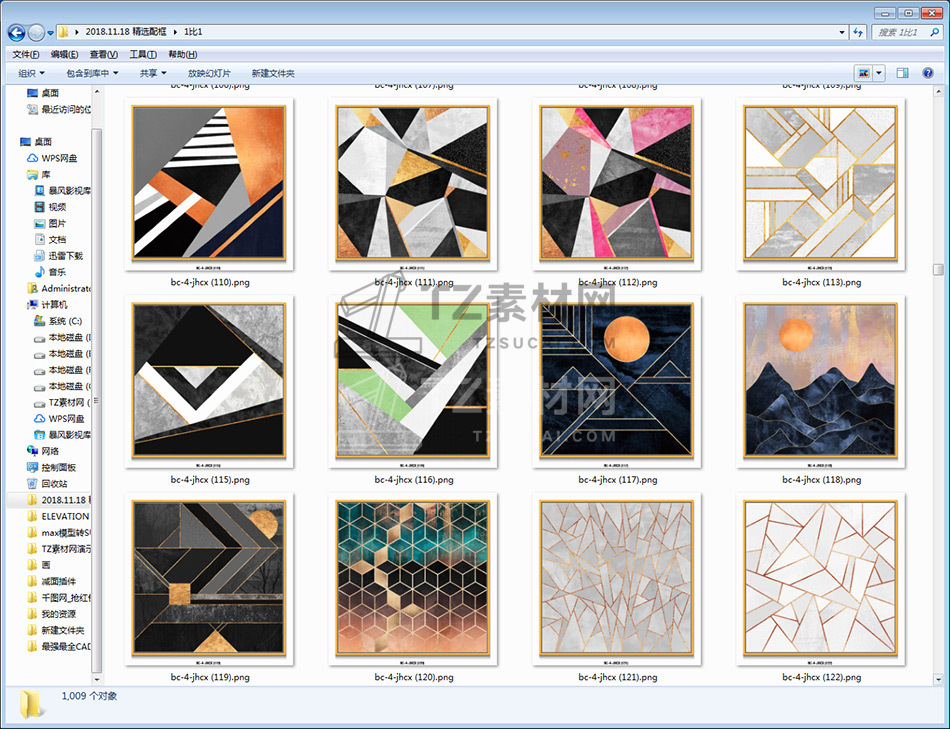Click the 放映幻灯片 button
Image resolution: width=950 pixels, height=729 pixels.
(209, 73)
